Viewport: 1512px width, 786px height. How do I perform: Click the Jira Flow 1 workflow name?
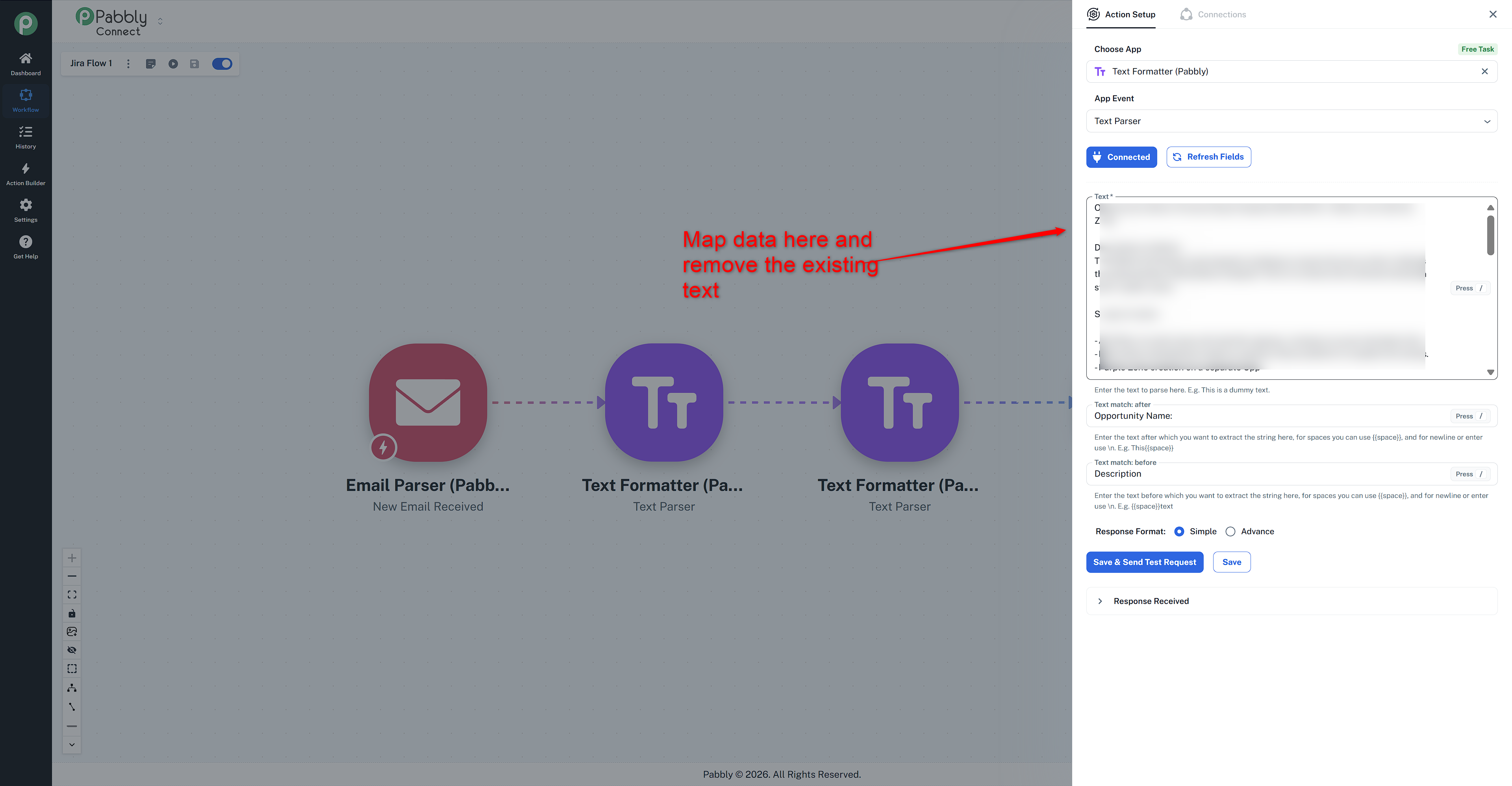pyautogui.click(x=91, y=63)
